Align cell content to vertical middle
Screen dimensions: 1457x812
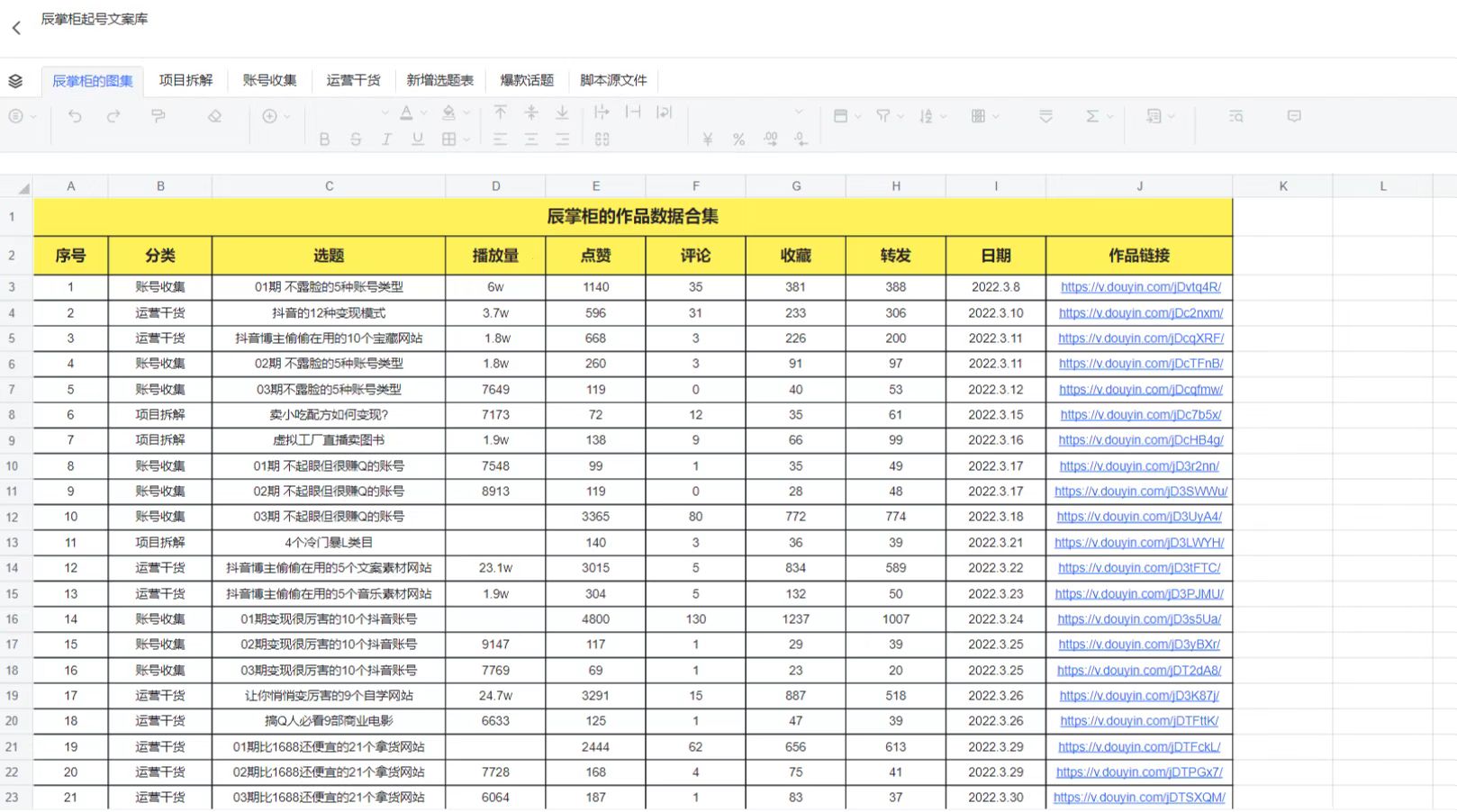pyautogui.click(x=531, y=113)
